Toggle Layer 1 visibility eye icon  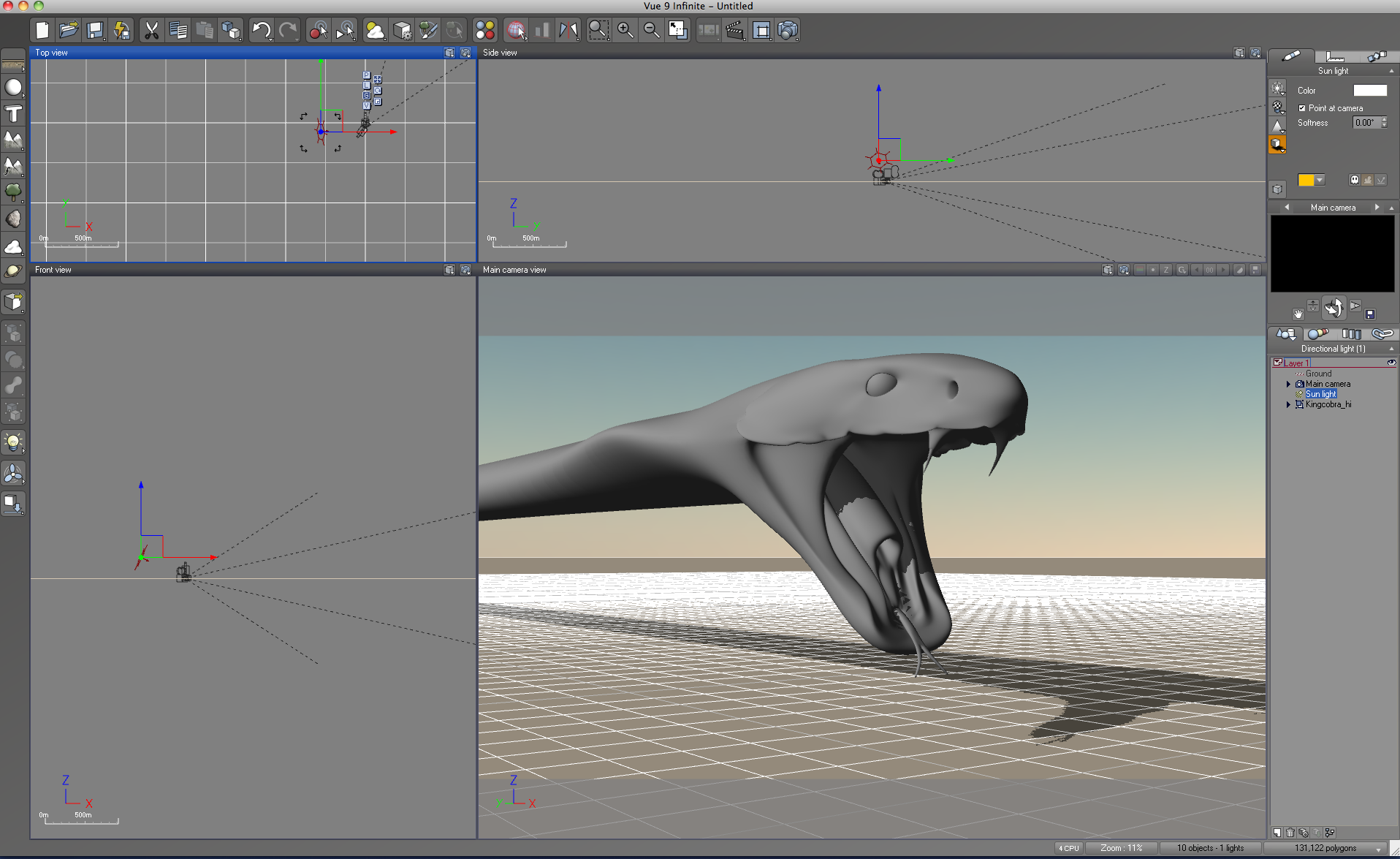(x=1391, y=363)
